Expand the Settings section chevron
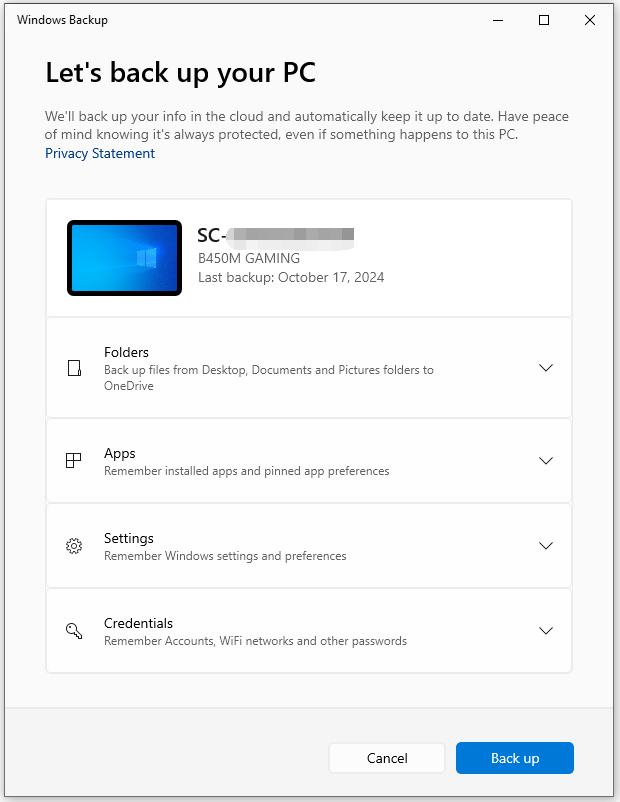This screenshot has width=620, height=802. (x=545, y=546)
